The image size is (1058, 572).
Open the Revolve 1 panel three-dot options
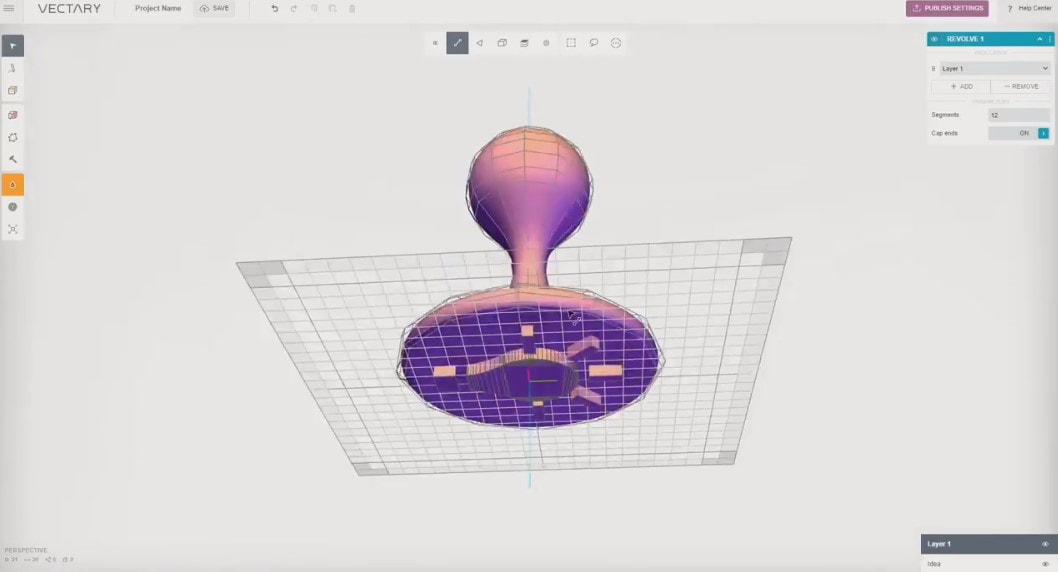[1049, 39]
